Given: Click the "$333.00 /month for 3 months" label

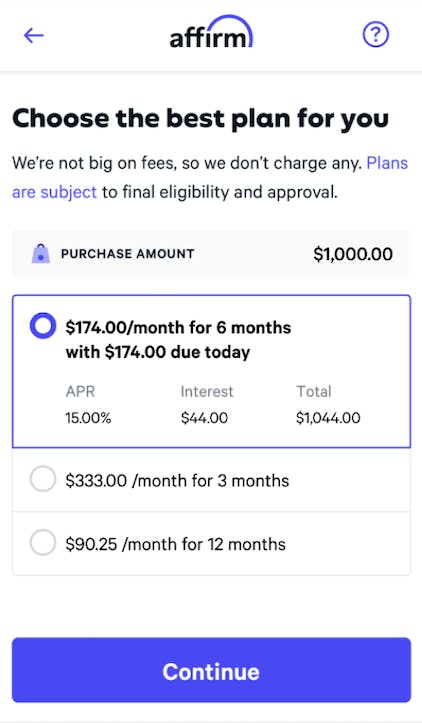Looking at the screenshot, I should 177,481.
